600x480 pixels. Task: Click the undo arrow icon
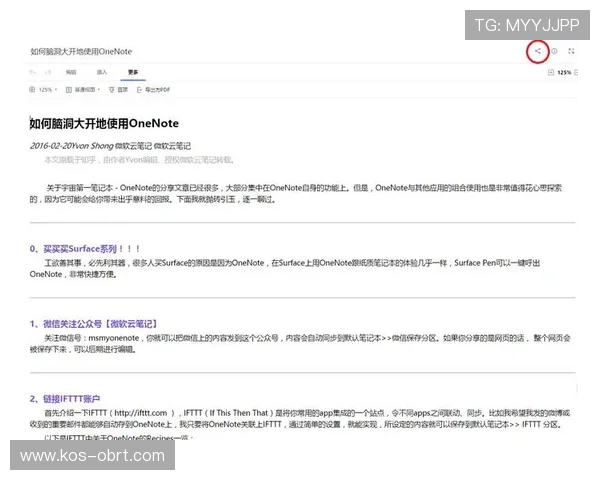pos(33,72)
